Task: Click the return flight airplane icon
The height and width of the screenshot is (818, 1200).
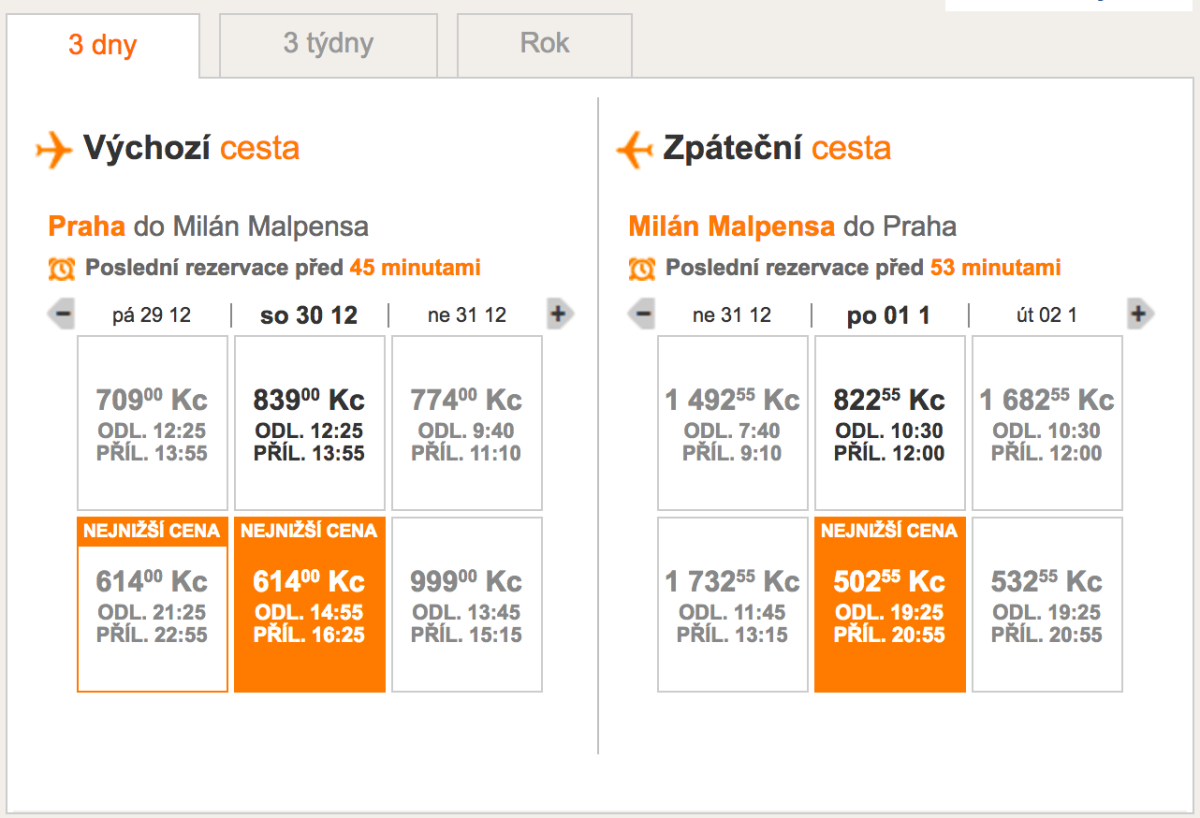Action: [x=634, y=150]
